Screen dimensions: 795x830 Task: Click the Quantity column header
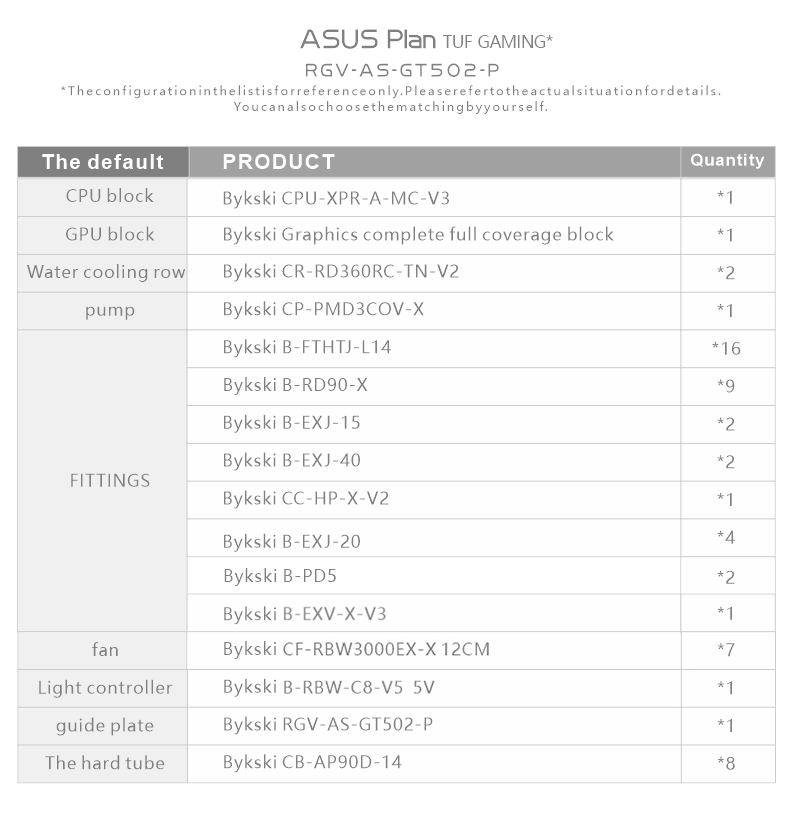pos(728,160)
